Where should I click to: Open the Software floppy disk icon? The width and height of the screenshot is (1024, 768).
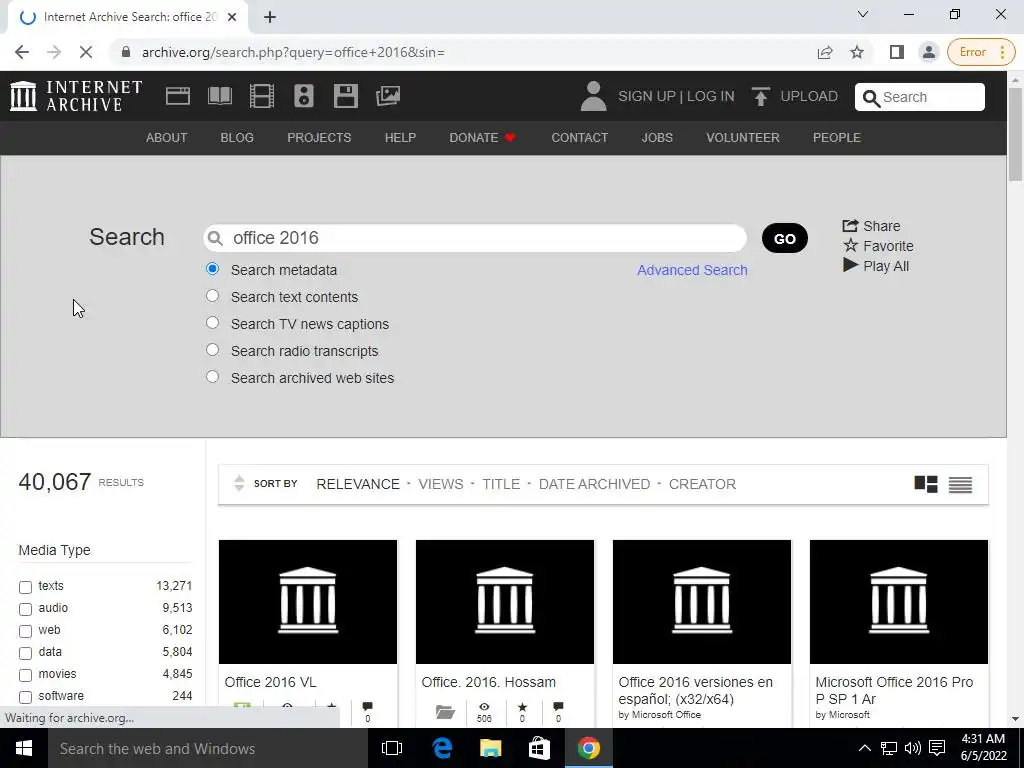[x=345, y=96]
